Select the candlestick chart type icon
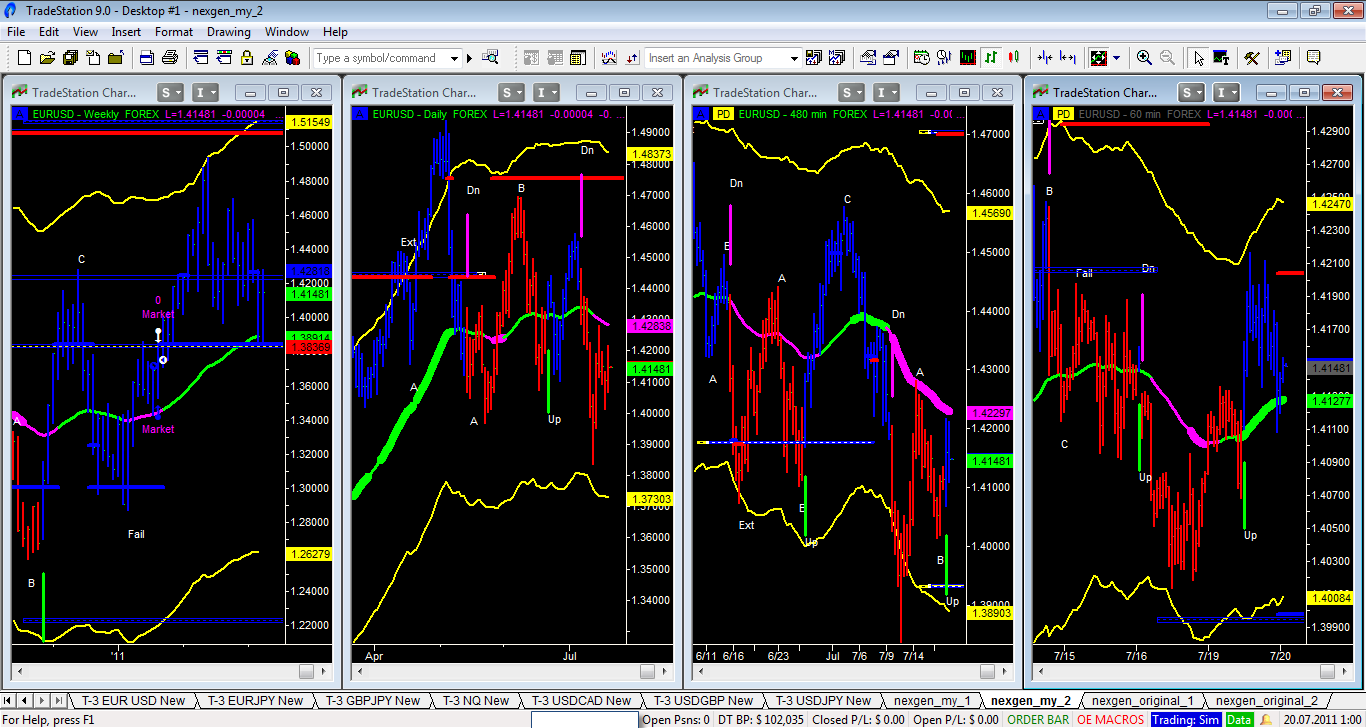The width and height of the screenshot is (1366, 728). tap(1014, 58)
